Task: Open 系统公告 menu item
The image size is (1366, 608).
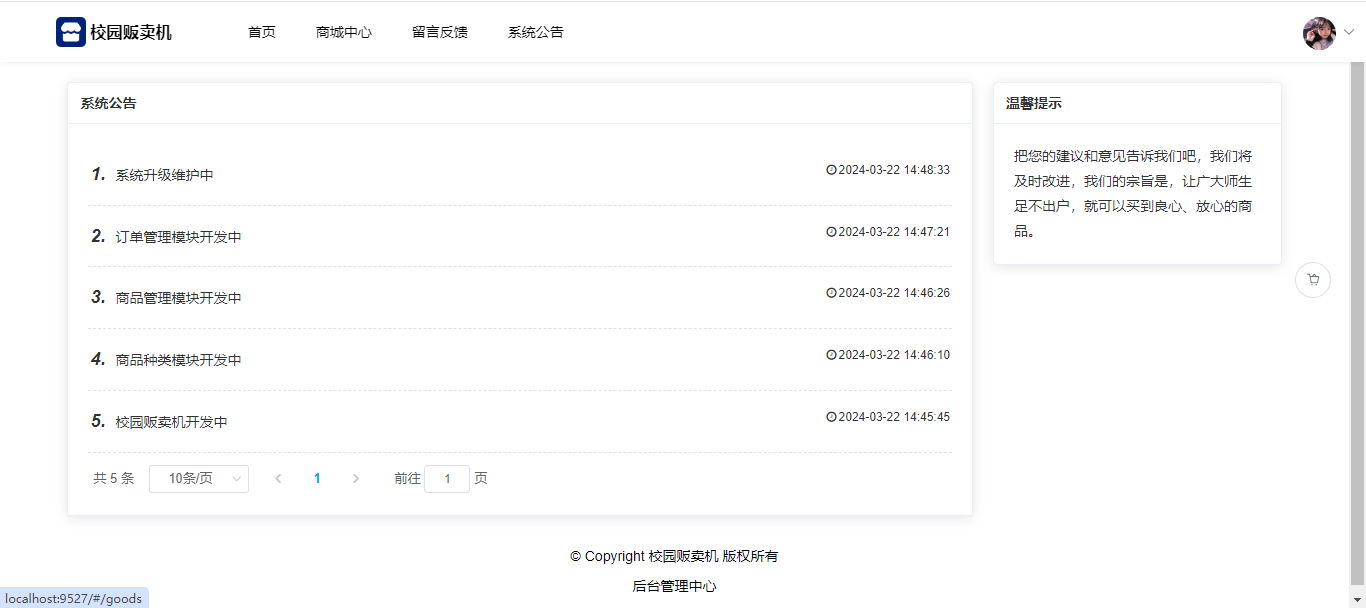Action: pyautogui.click(x=536, y=32)
